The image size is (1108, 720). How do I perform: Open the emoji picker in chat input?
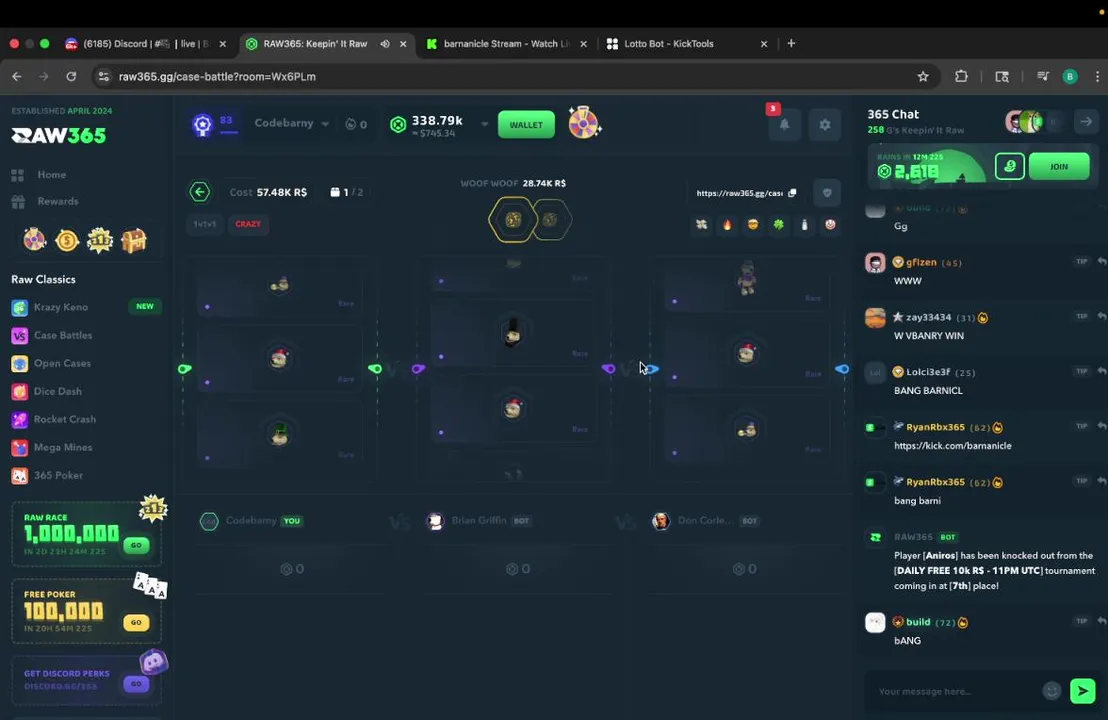[1051, 691]
